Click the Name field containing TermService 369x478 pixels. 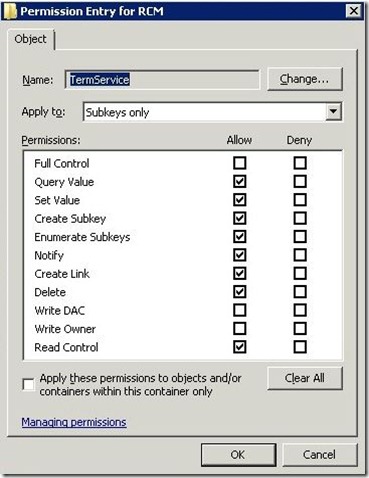(162, 79)
